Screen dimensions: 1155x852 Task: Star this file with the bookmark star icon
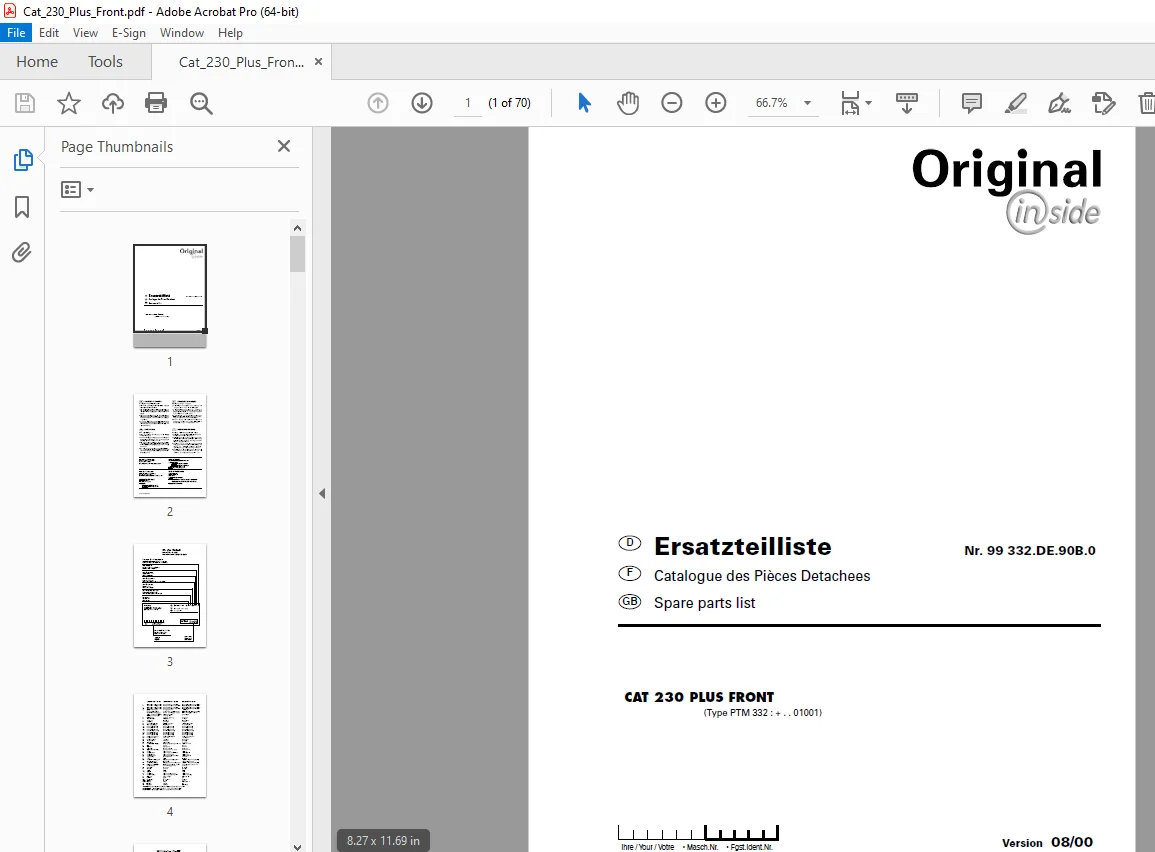pos(69,103)
